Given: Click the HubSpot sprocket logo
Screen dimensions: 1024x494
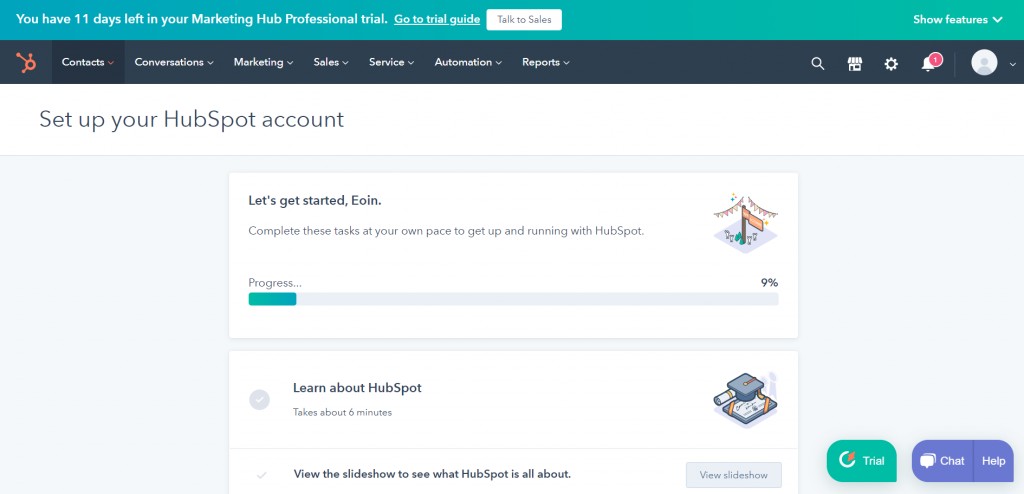Looking at the screenshot, I should point(26,62).
